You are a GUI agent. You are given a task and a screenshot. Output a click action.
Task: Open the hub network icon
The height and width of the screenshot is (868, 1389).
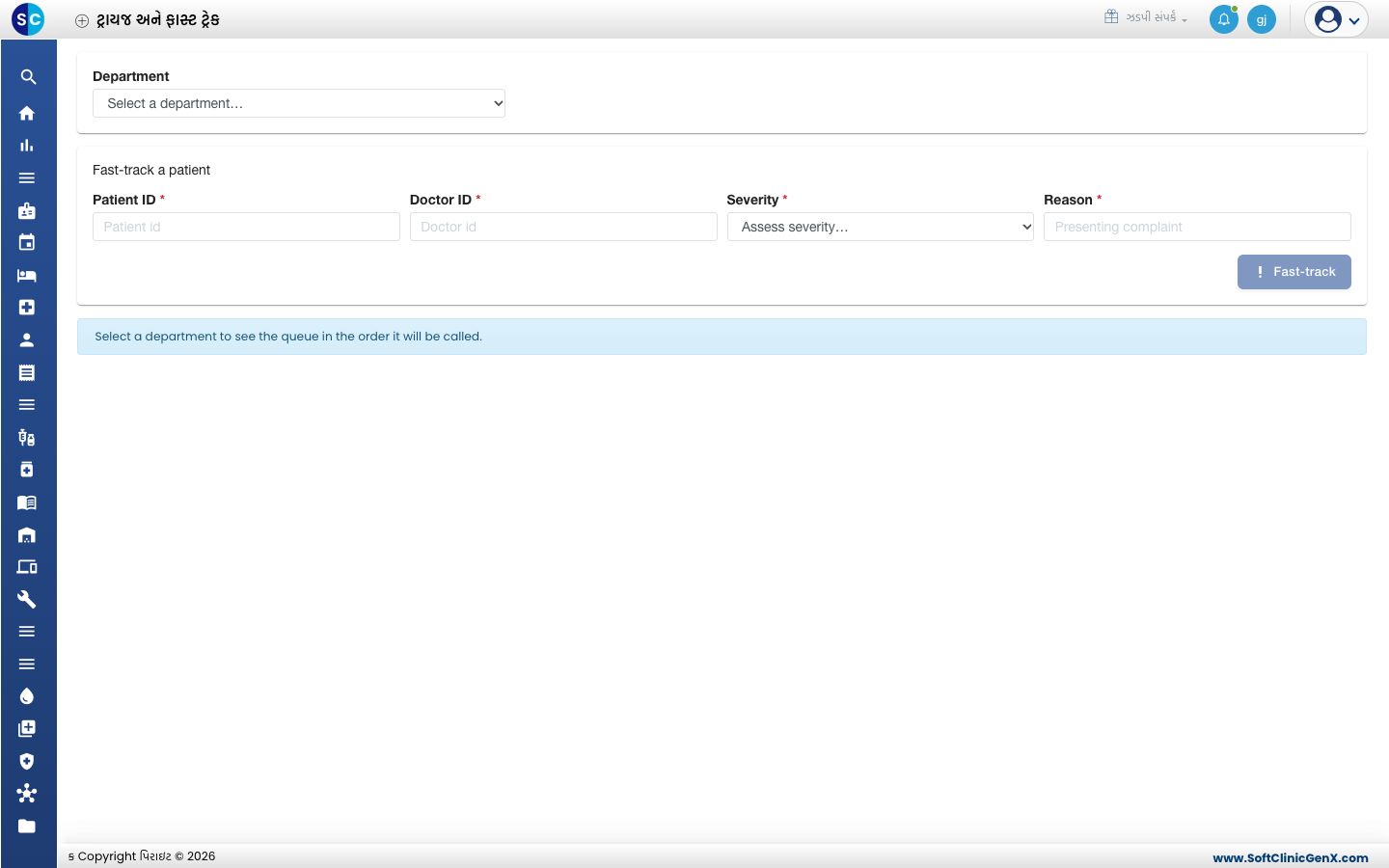pos(27,794)
